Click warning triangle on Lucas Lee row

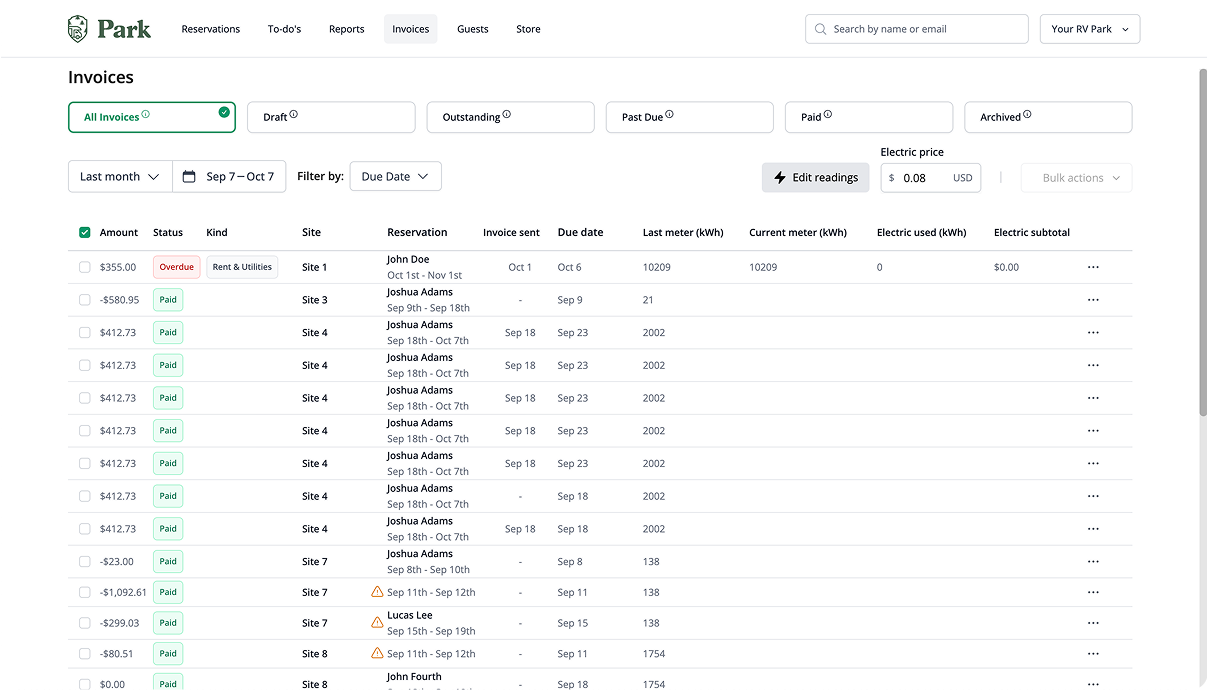point(377,623)
